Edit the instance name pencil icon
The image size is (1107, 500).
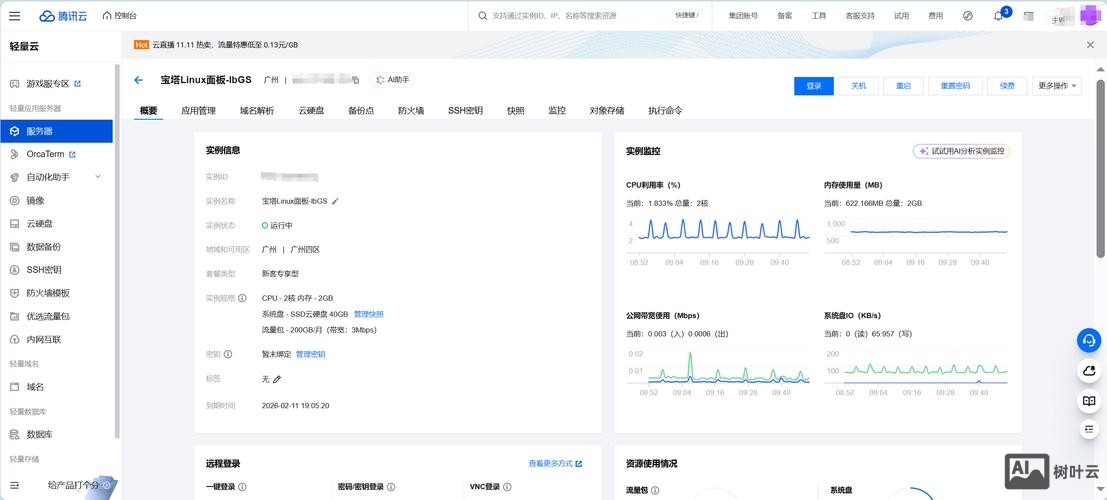[x=335, y=201]
